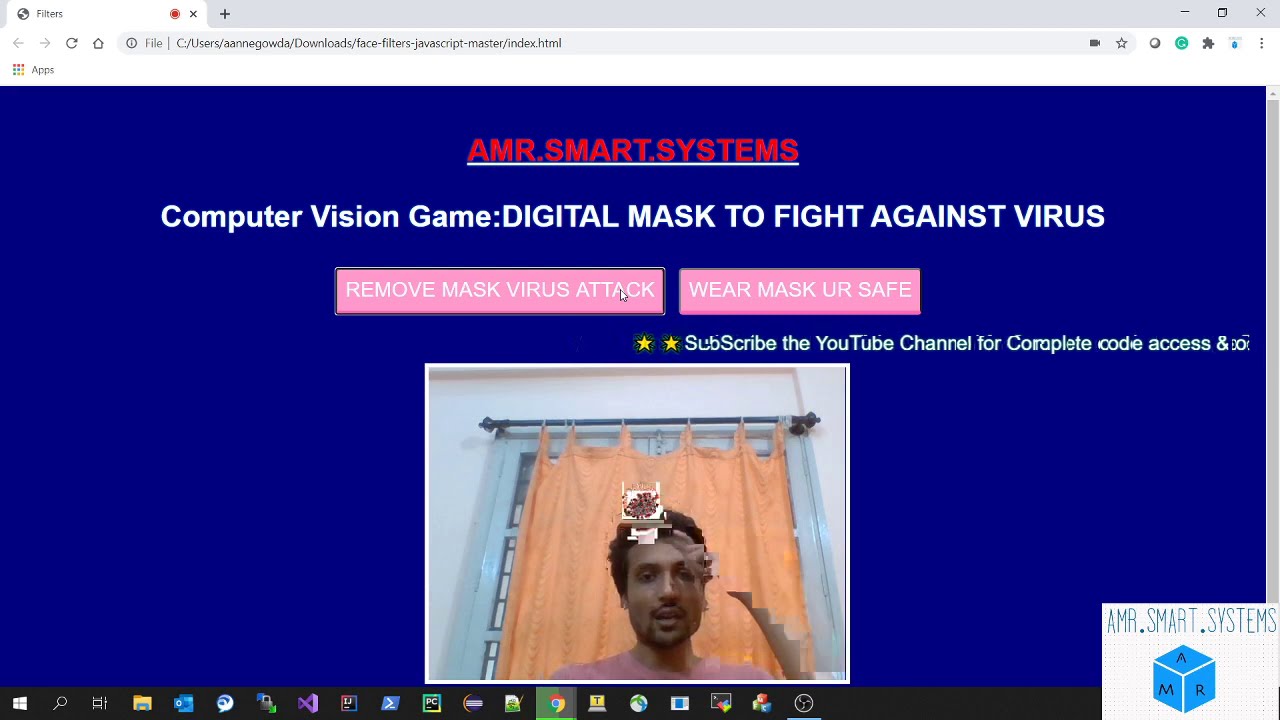
Task: Click the back navigation arrow
Action: pyautogui.click(x=18, y=43)
